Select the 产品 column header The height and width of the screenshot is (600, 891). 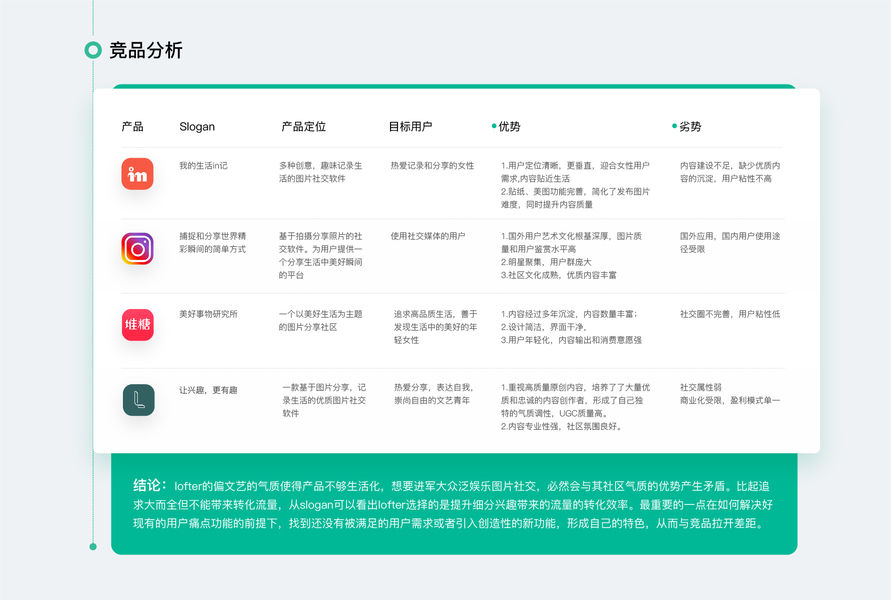point(132,127)
